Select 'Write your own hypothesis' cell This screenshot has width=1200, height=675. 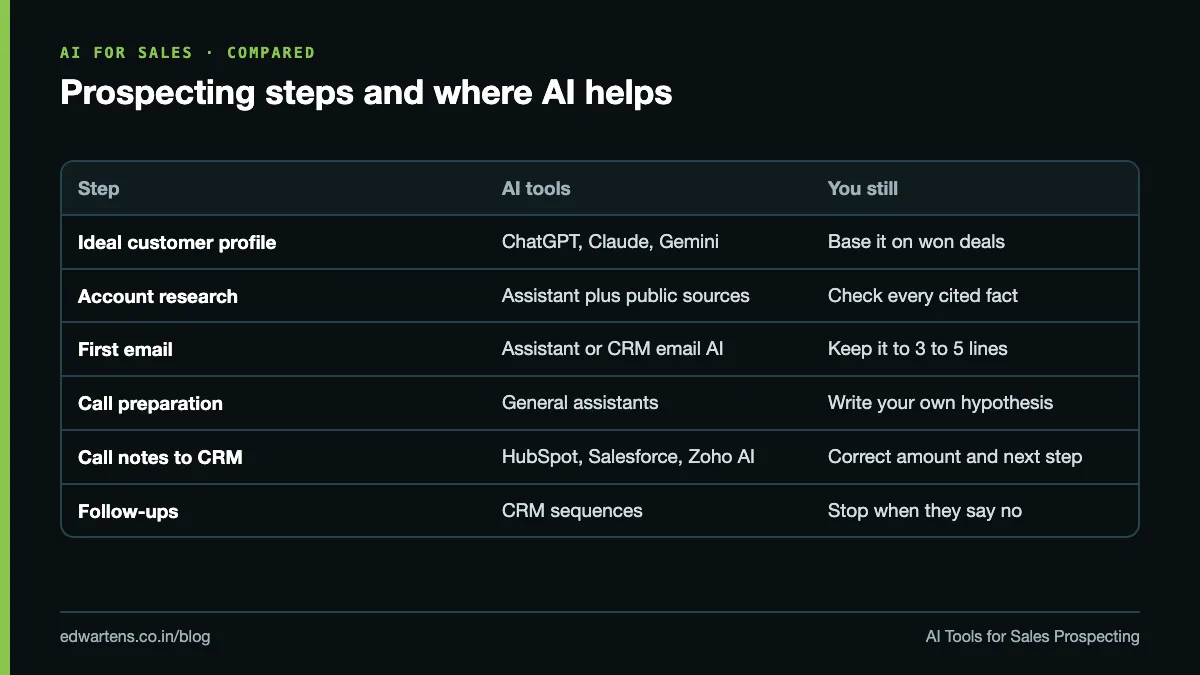[940, 404]
